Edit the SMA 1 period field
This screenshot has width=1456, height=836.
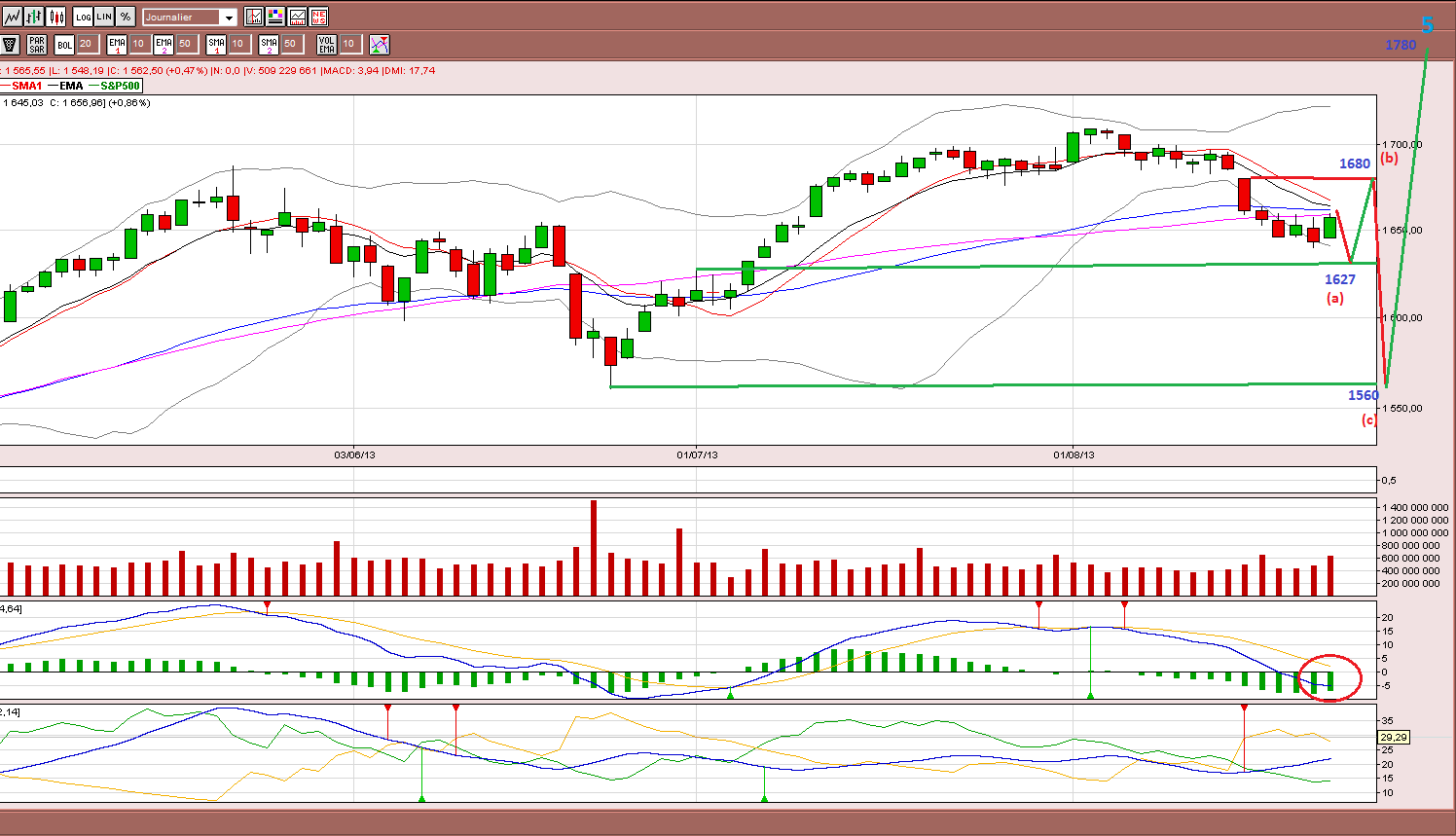point(238,44)
